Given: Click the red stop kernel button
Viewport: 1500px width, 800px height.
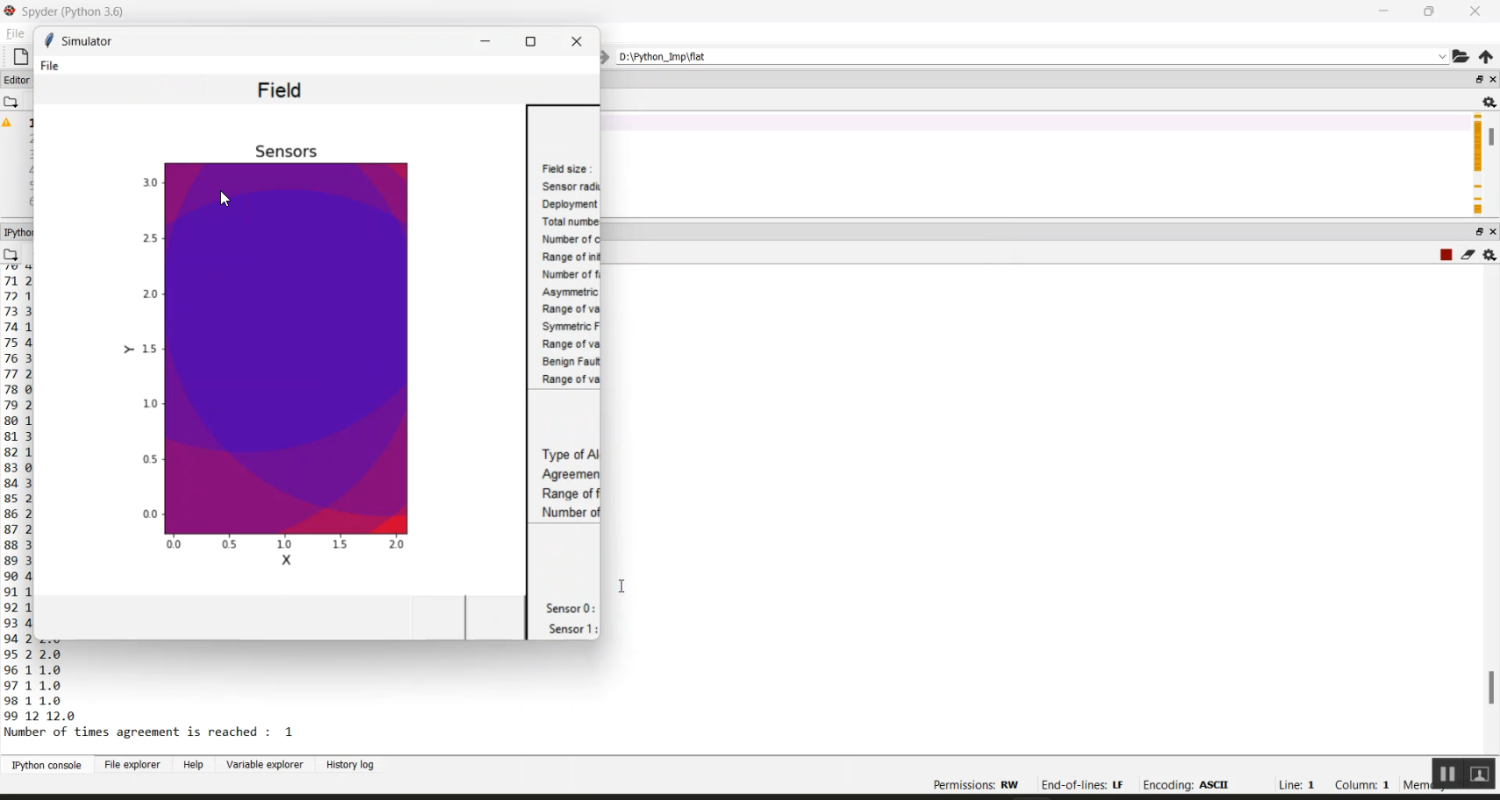Looking at the screenshot, I should (x=1446, y=255).
